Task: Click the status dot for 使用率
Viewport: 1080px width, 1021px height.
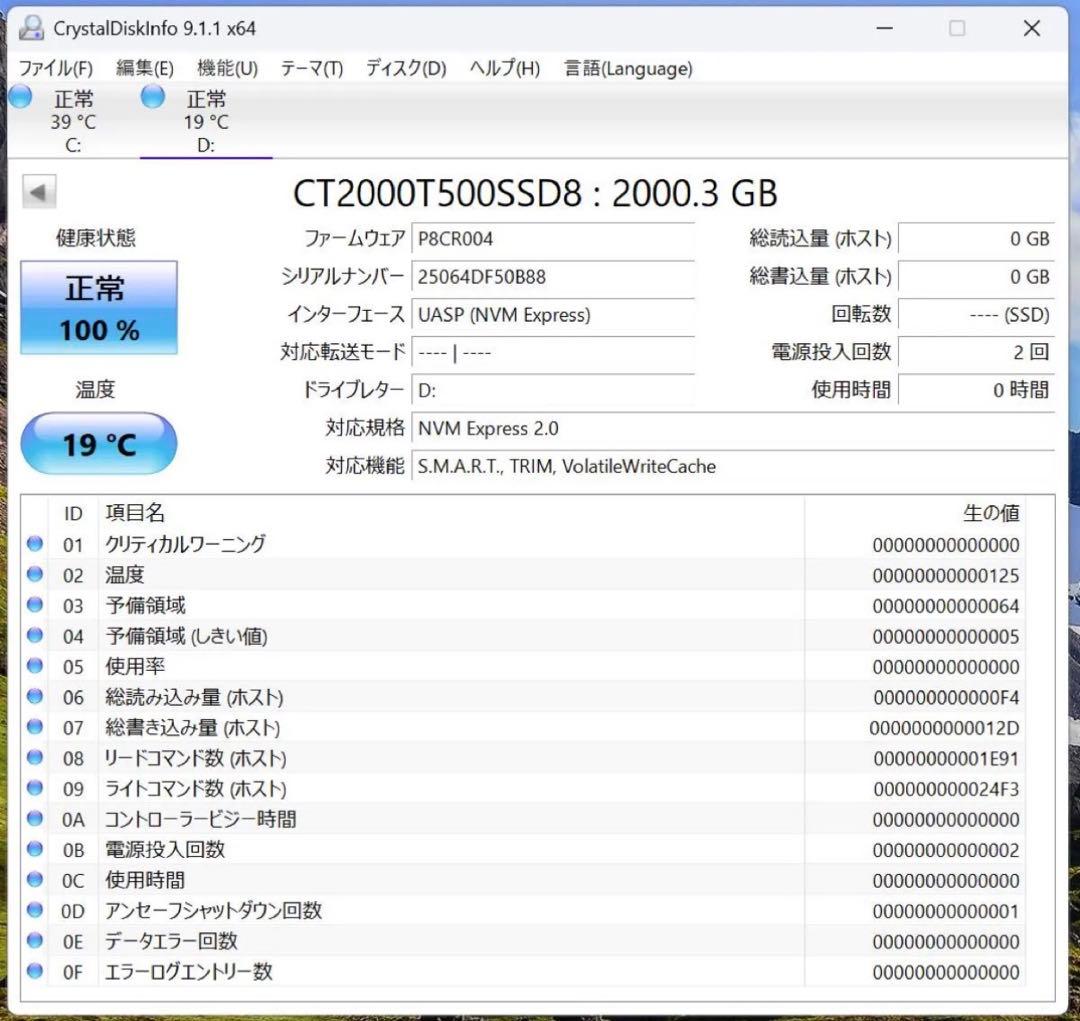Action: (x=37, y=666)
